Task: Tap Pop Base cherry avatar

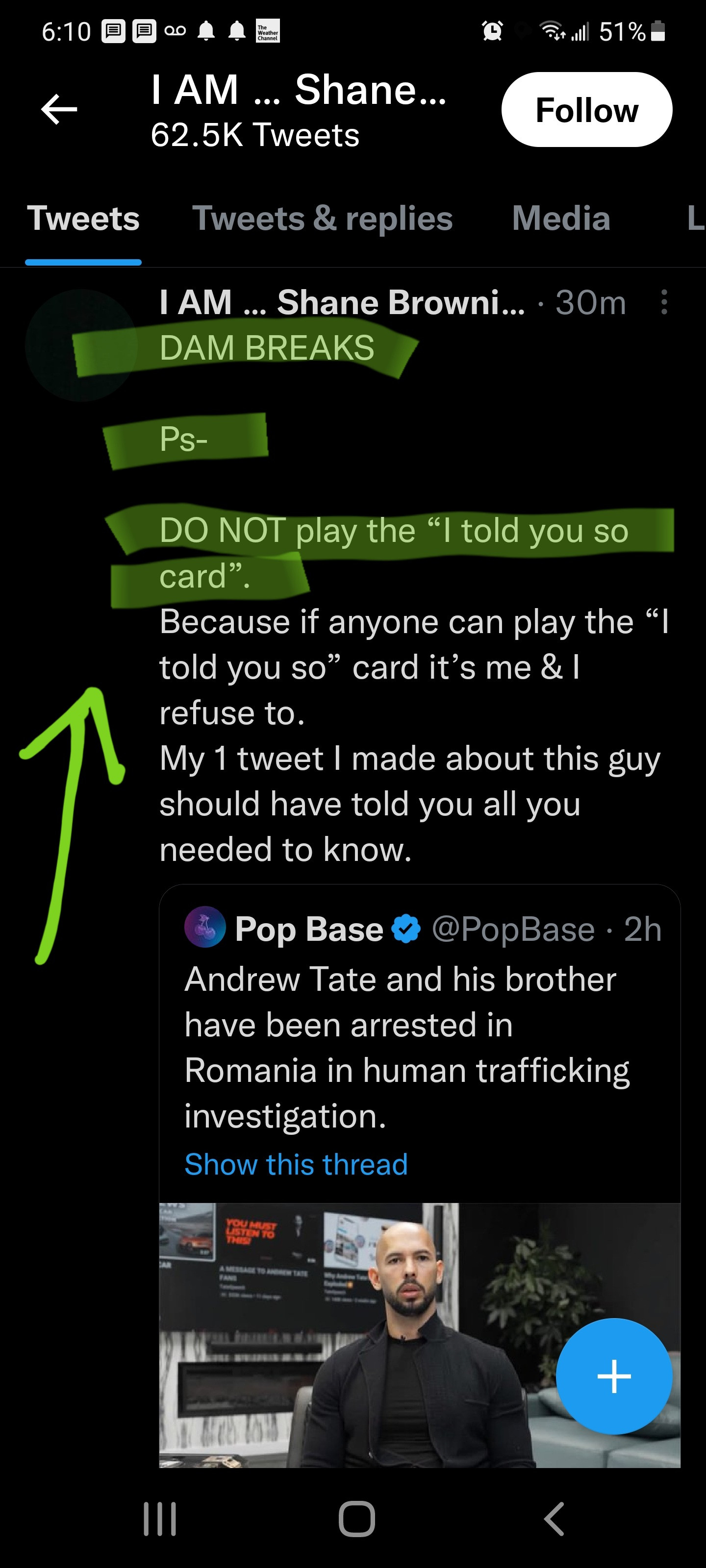Action: click(204, 928)
